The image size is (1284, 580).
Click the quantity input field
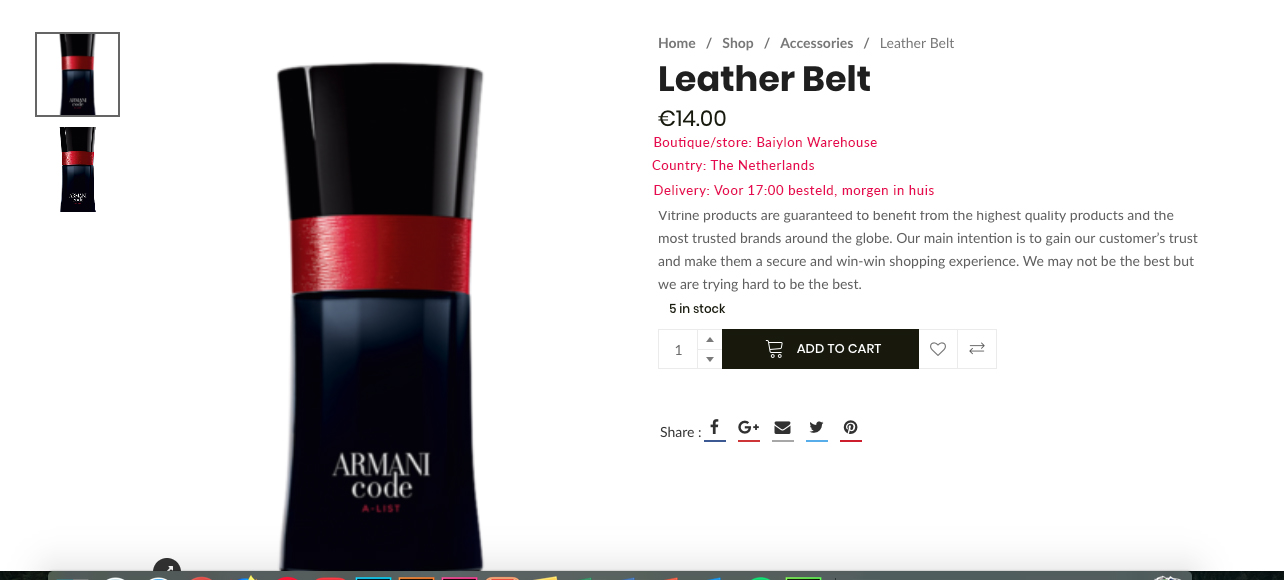tap(678, 349)
